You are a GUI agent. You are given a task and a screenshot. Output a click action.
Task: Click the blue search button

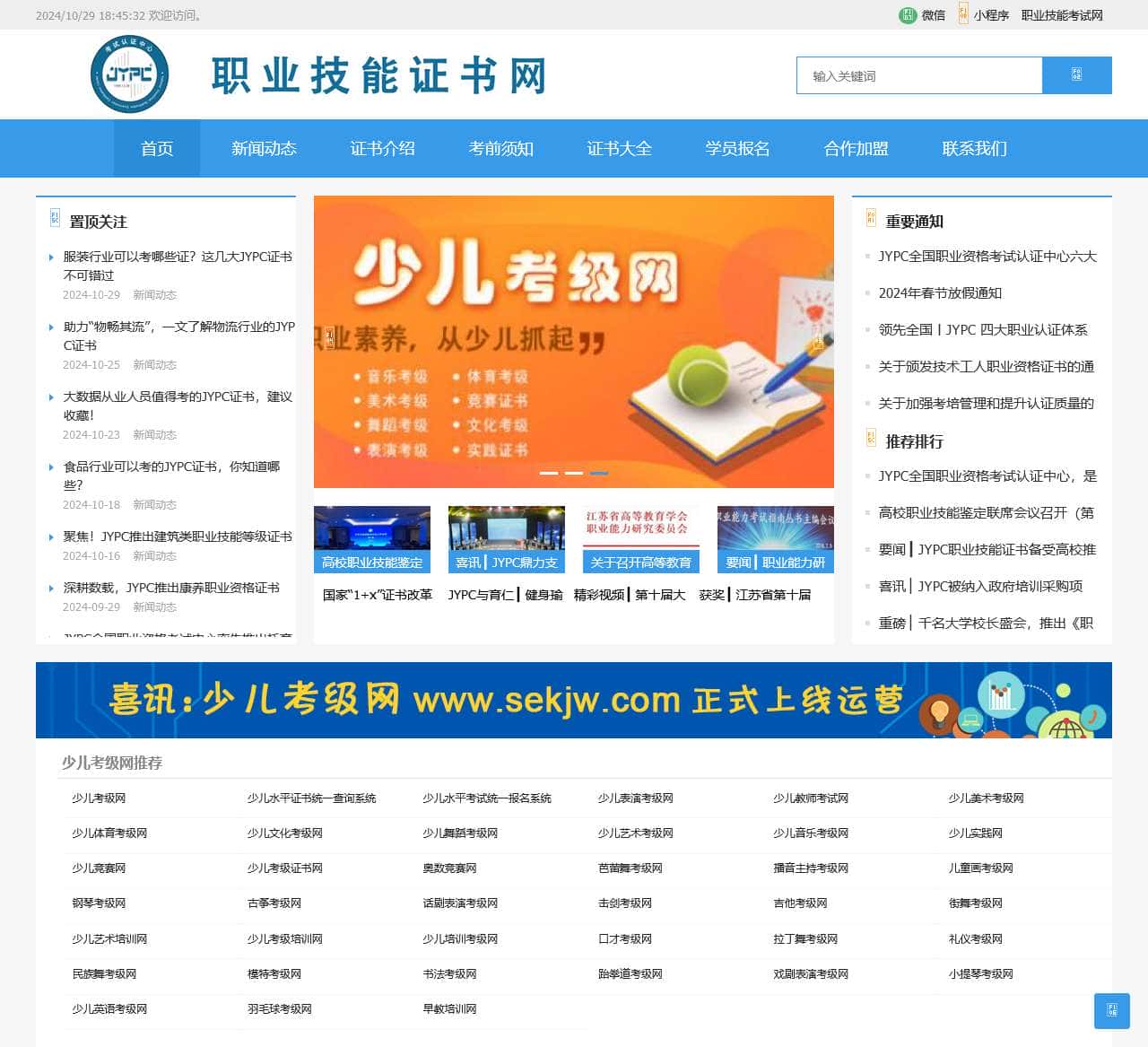1077,75
